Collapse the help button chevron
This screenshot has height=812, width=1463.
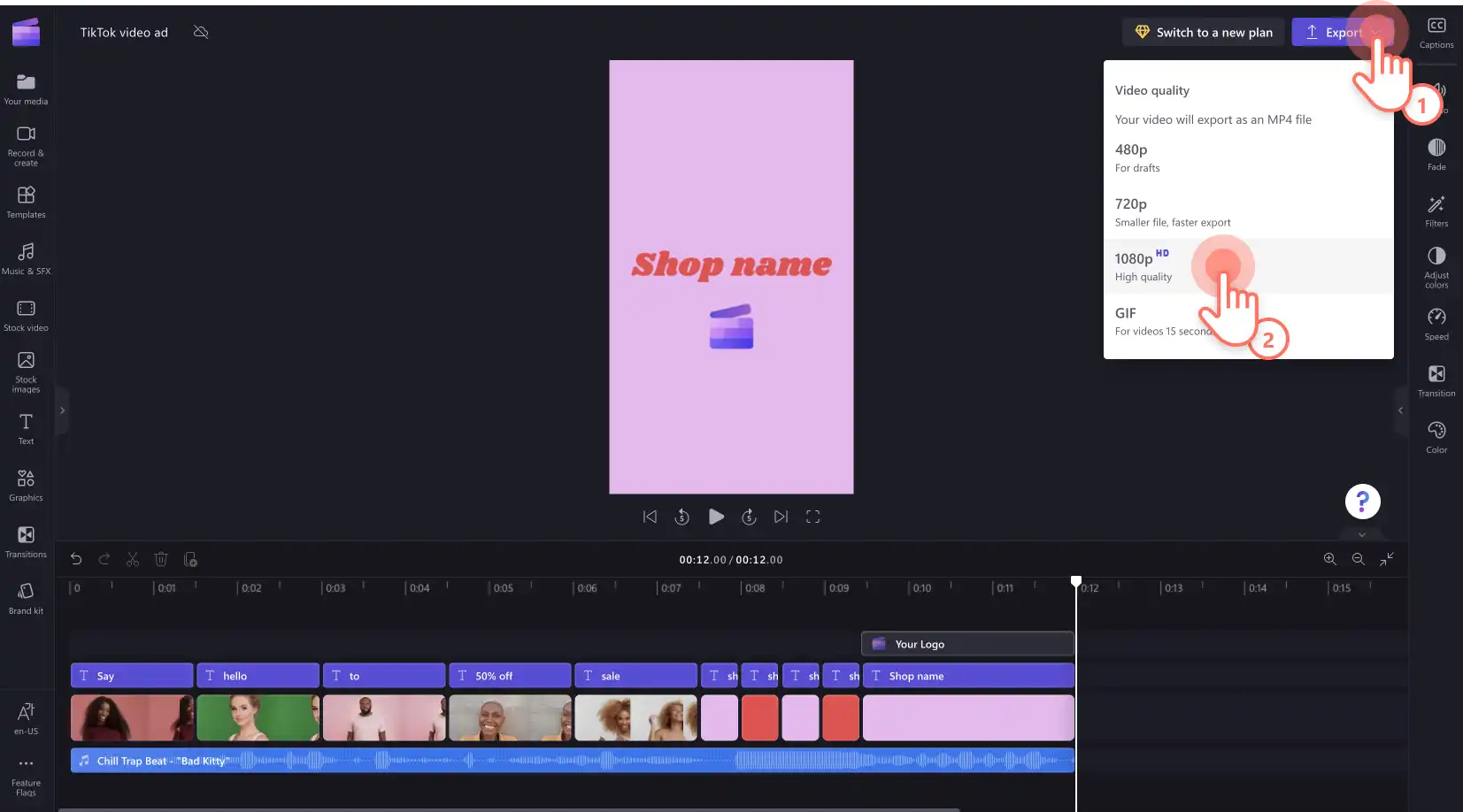pyautogui.click(x=1362, y=534)
